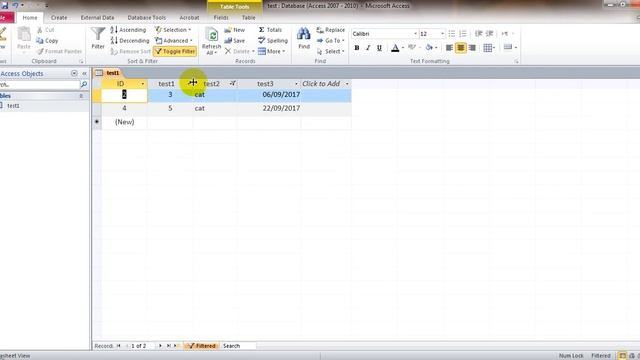Click Refresh All records
Image resolution: width=640 pixels, height=360 pixels.
(x=211, y=41)
